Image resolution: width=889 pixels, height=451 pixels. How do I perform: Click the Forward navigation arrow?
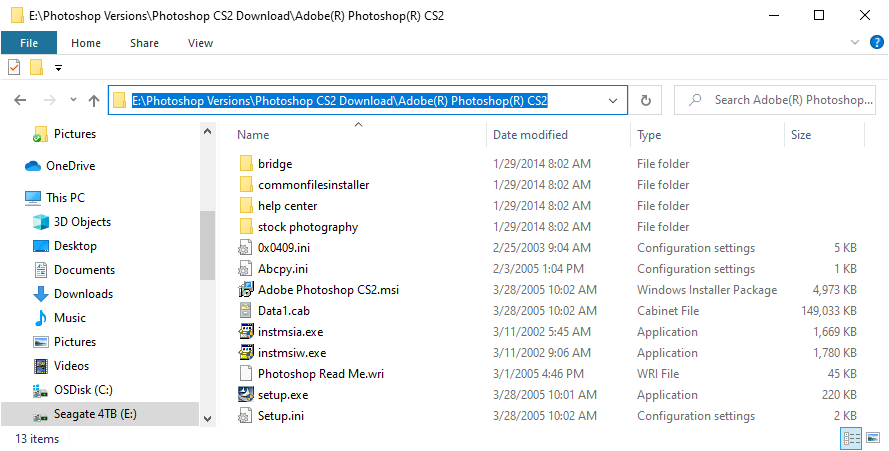point(50,100)
